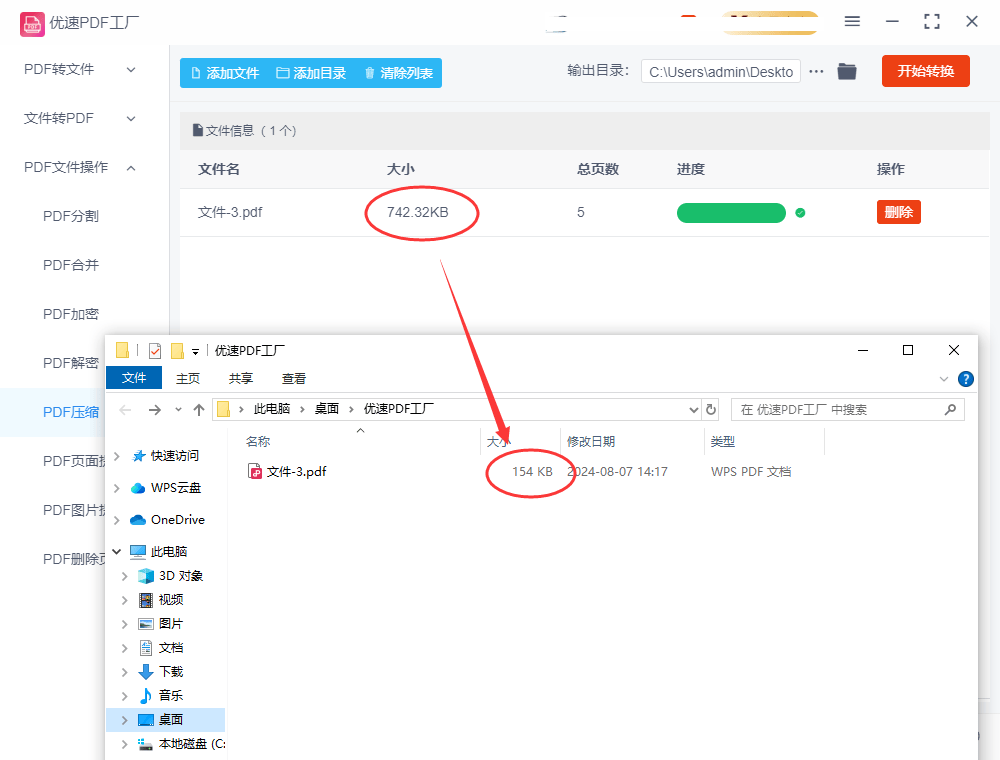Click Explorer help question mark icon
The height and width of the screenshot is (760, 1000).
966,379
